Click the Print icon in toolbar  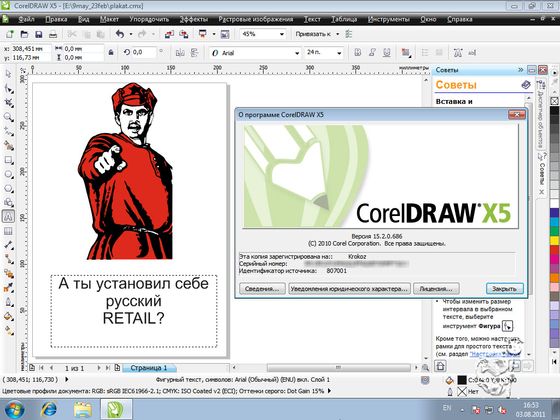click(x=53, y=34)
